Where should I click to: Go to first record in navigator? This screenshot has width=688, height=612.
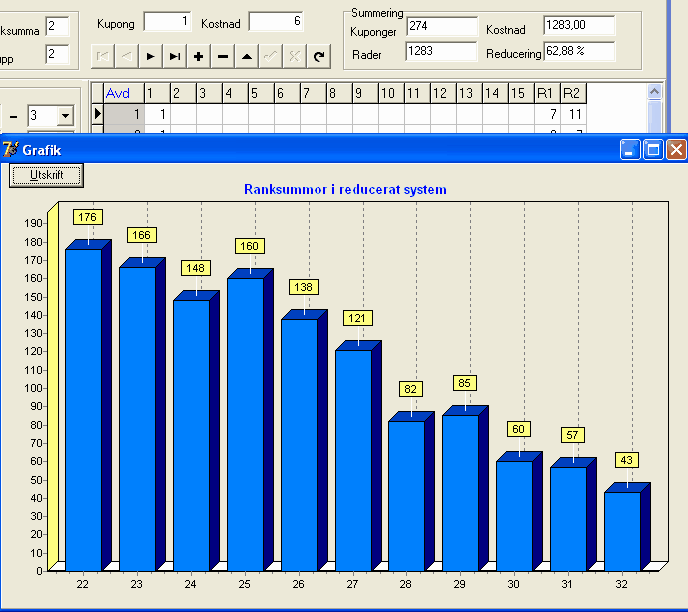pos(103,56)
